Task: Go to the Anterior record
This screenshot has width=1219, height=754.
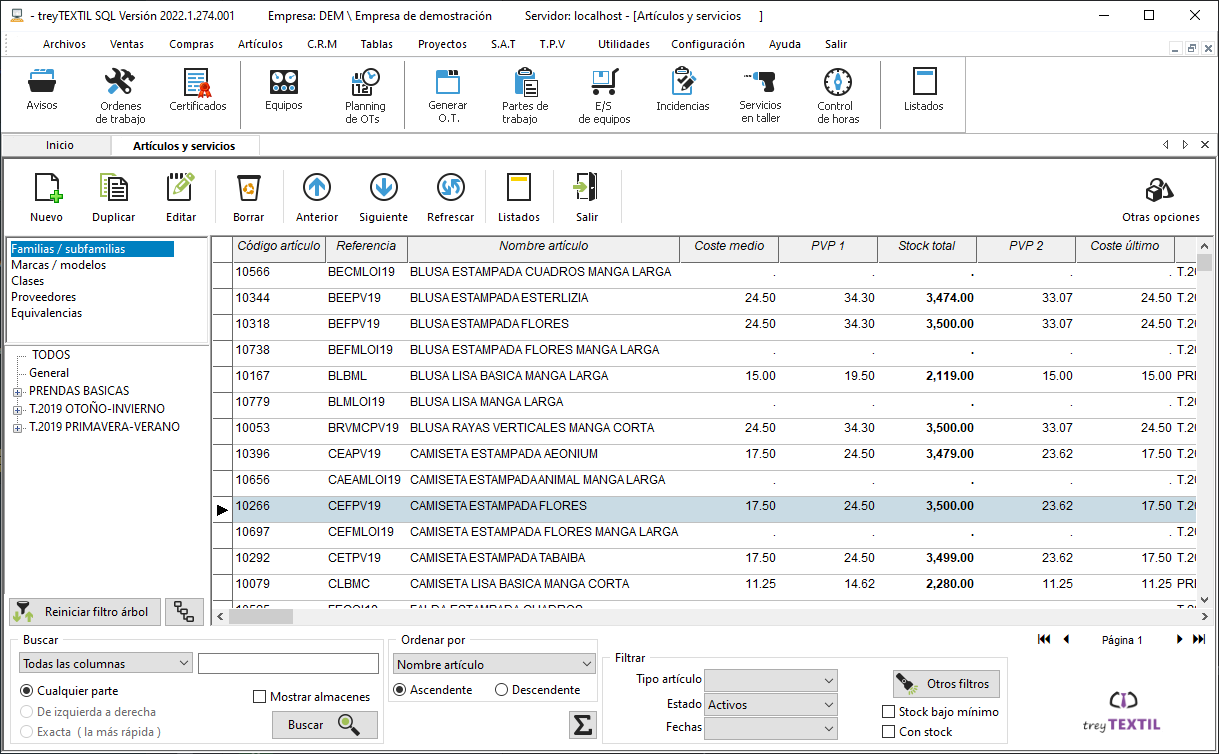Action: (317, 197)
